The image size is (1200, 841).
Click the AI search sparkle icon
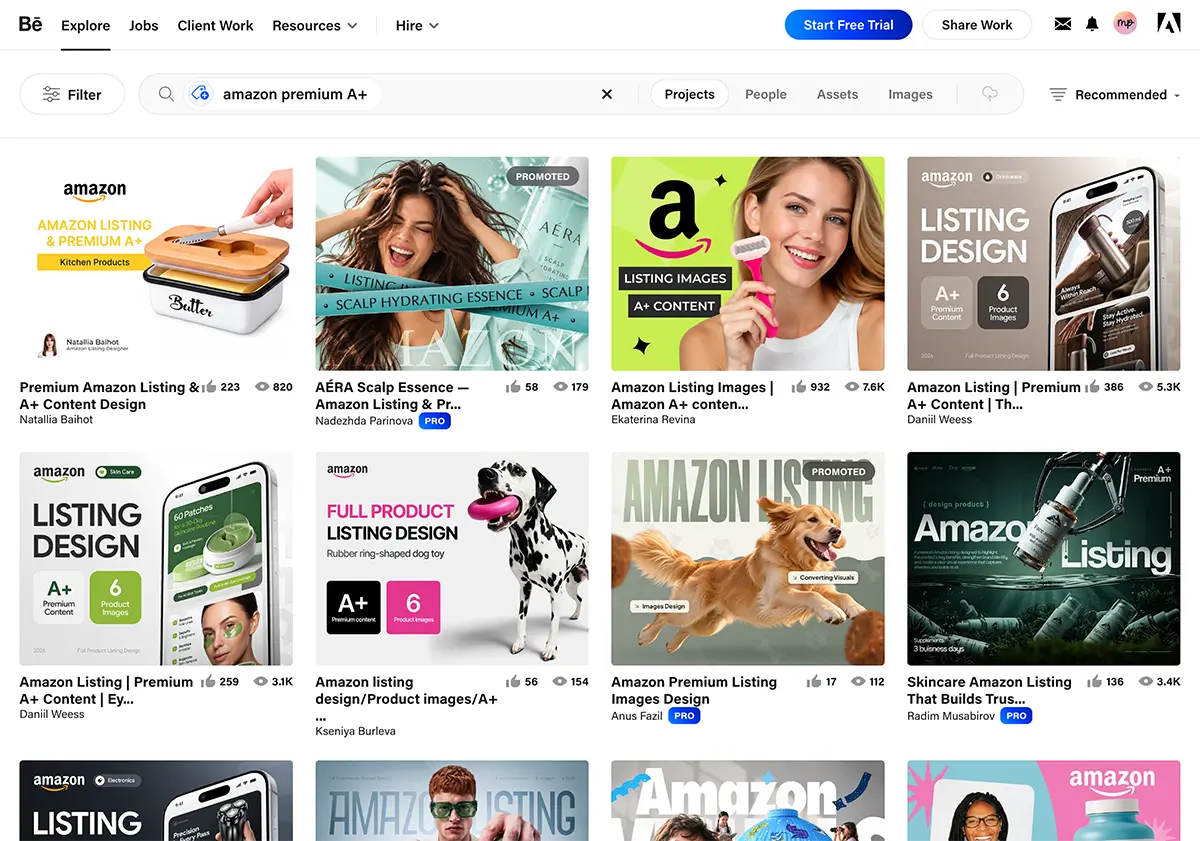click(x=200, y=94)
